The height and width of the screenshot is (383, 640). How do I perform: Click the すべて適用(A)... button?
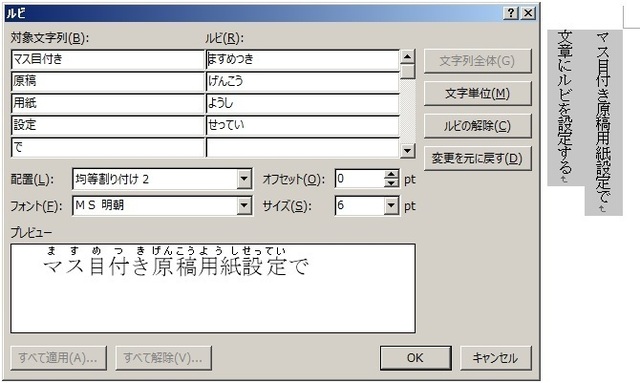click(x=58, y=358)
